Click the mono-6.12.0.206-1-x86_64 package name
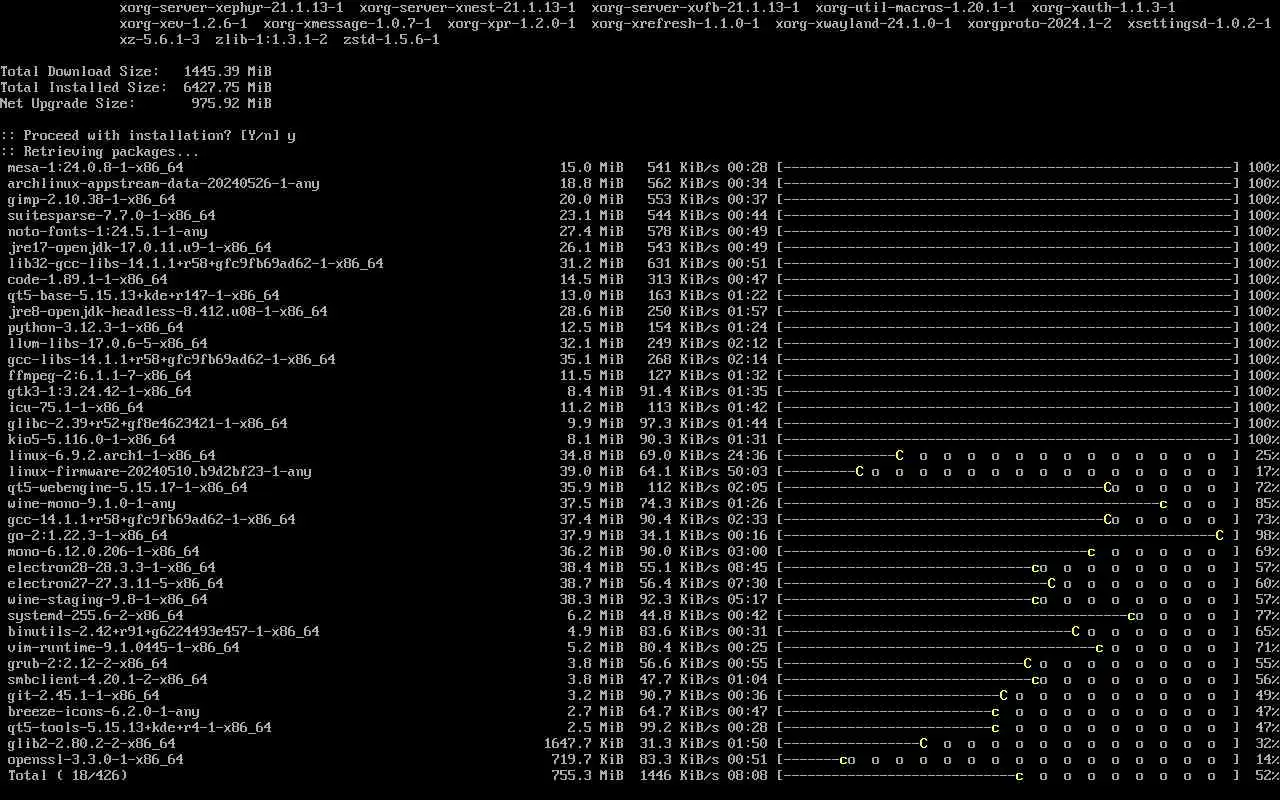 (103, 552)
